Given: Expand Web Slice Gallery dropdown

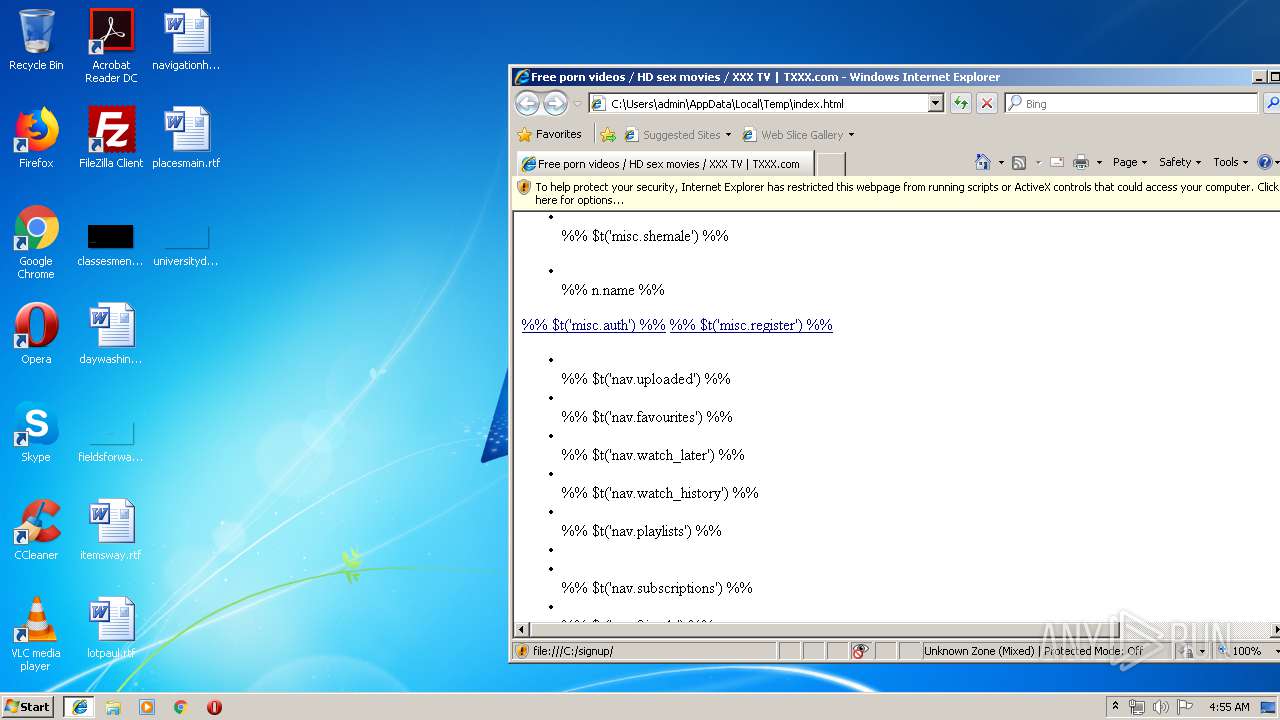Looking at the screenshot, I should click(x=851, y=135).
